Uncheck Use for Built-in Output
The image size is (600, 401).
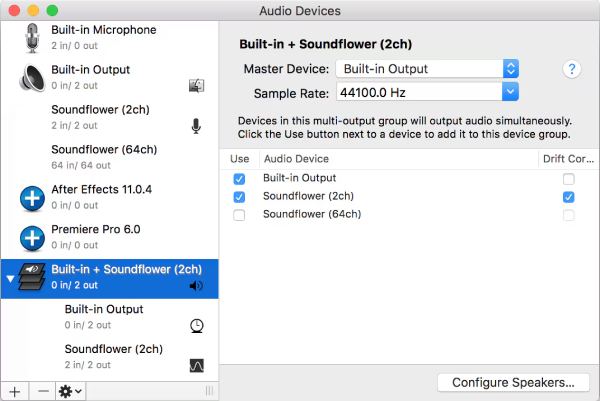click(239, 179)
